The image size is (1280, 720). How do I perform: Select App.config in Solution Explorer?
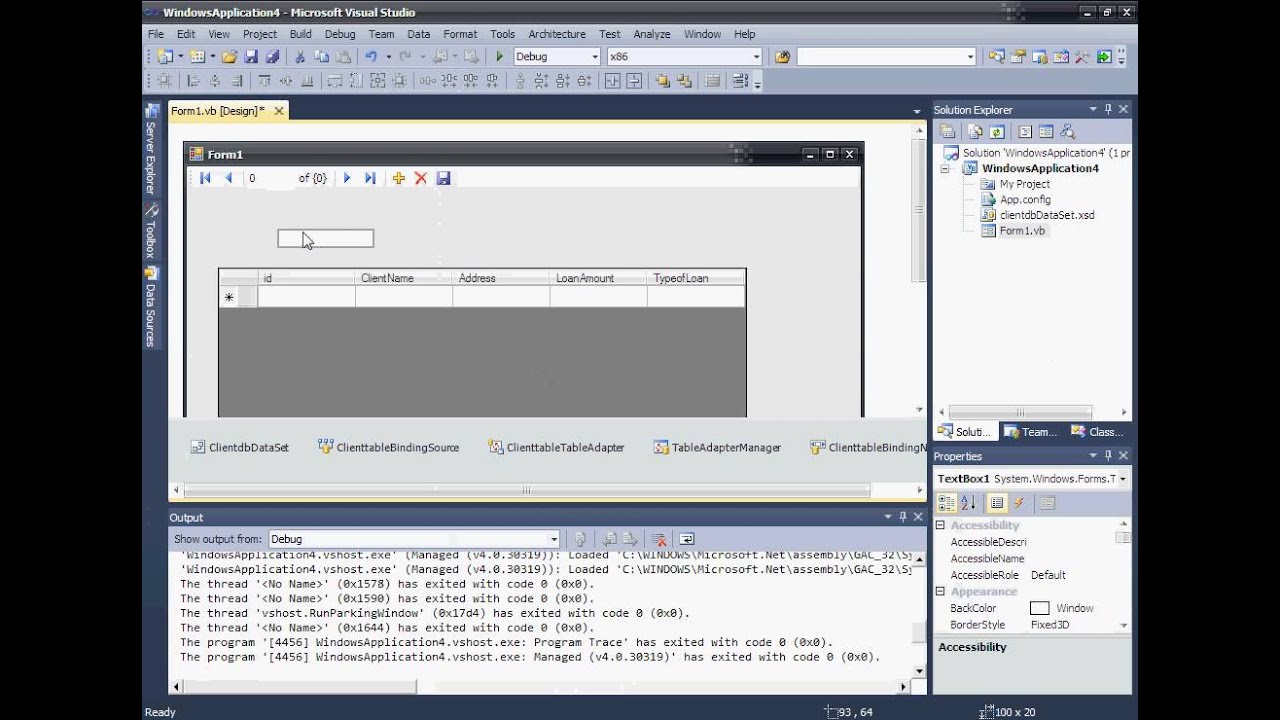coord(1025,200)
